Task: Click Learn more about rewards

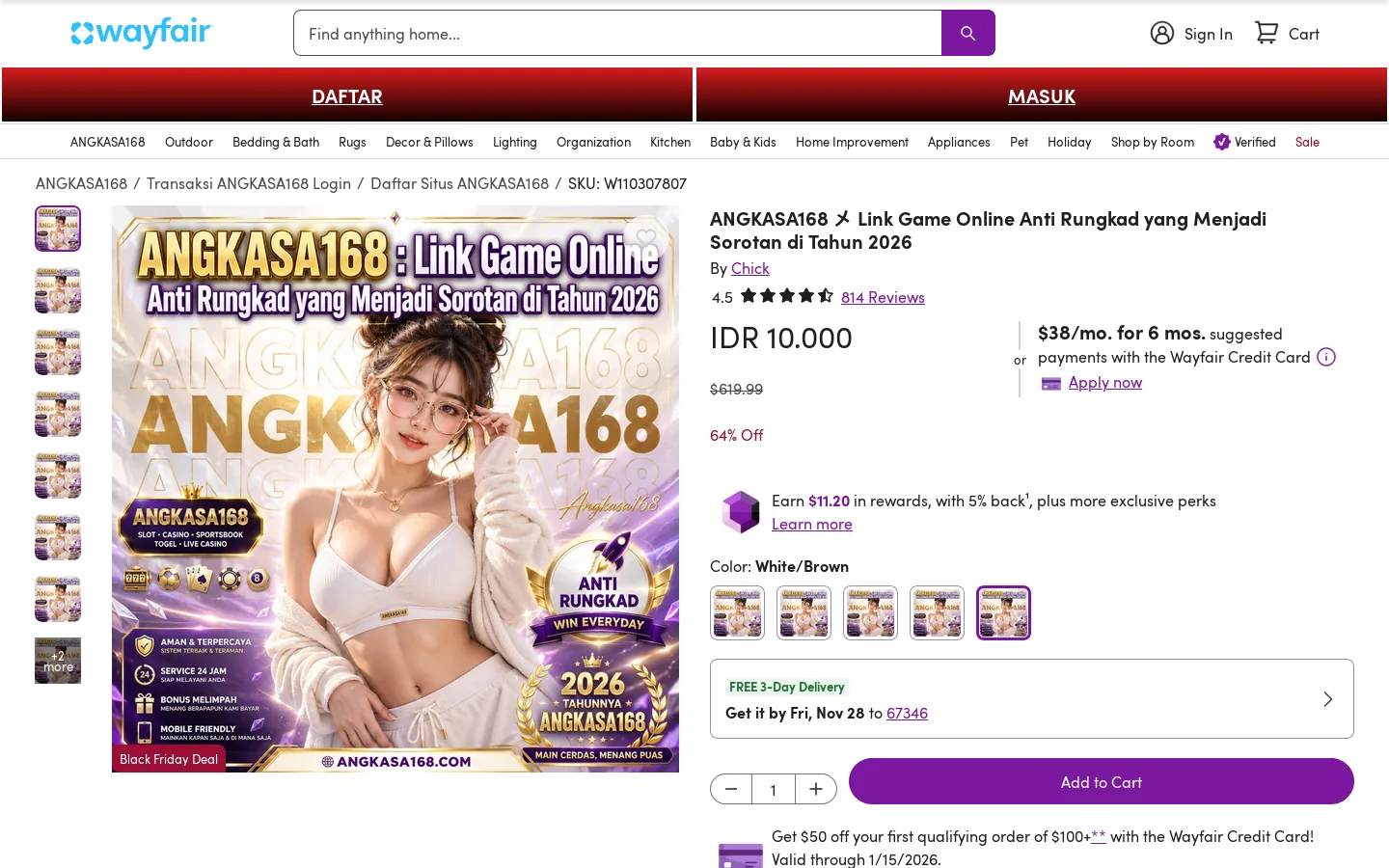Action: pyautogui.click(x=812, y=524)
